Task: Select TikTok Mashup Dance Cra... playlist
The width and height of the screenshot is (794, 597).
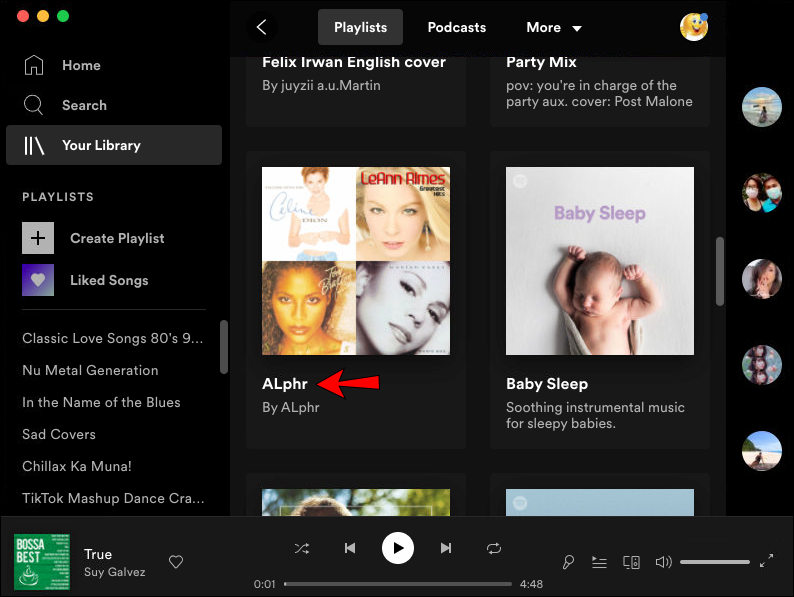Action: [113, 498]
